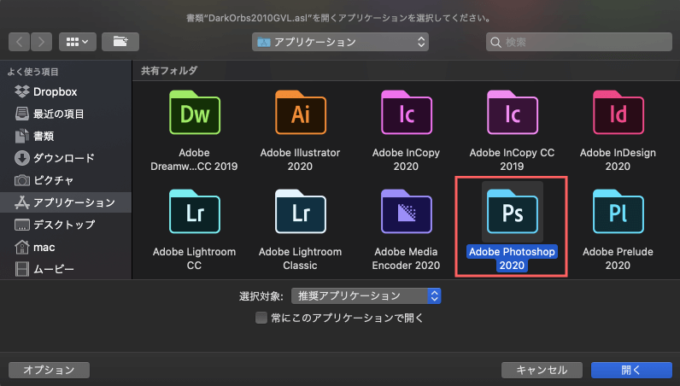Open 最近の項目 in the sidebar
The image size is (680, 386).
click(65, 114)
